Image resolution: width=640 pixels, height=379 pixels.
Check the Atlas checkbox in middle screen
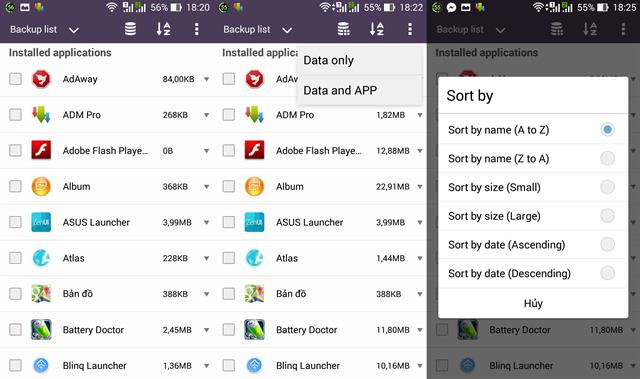pos(229,258)
